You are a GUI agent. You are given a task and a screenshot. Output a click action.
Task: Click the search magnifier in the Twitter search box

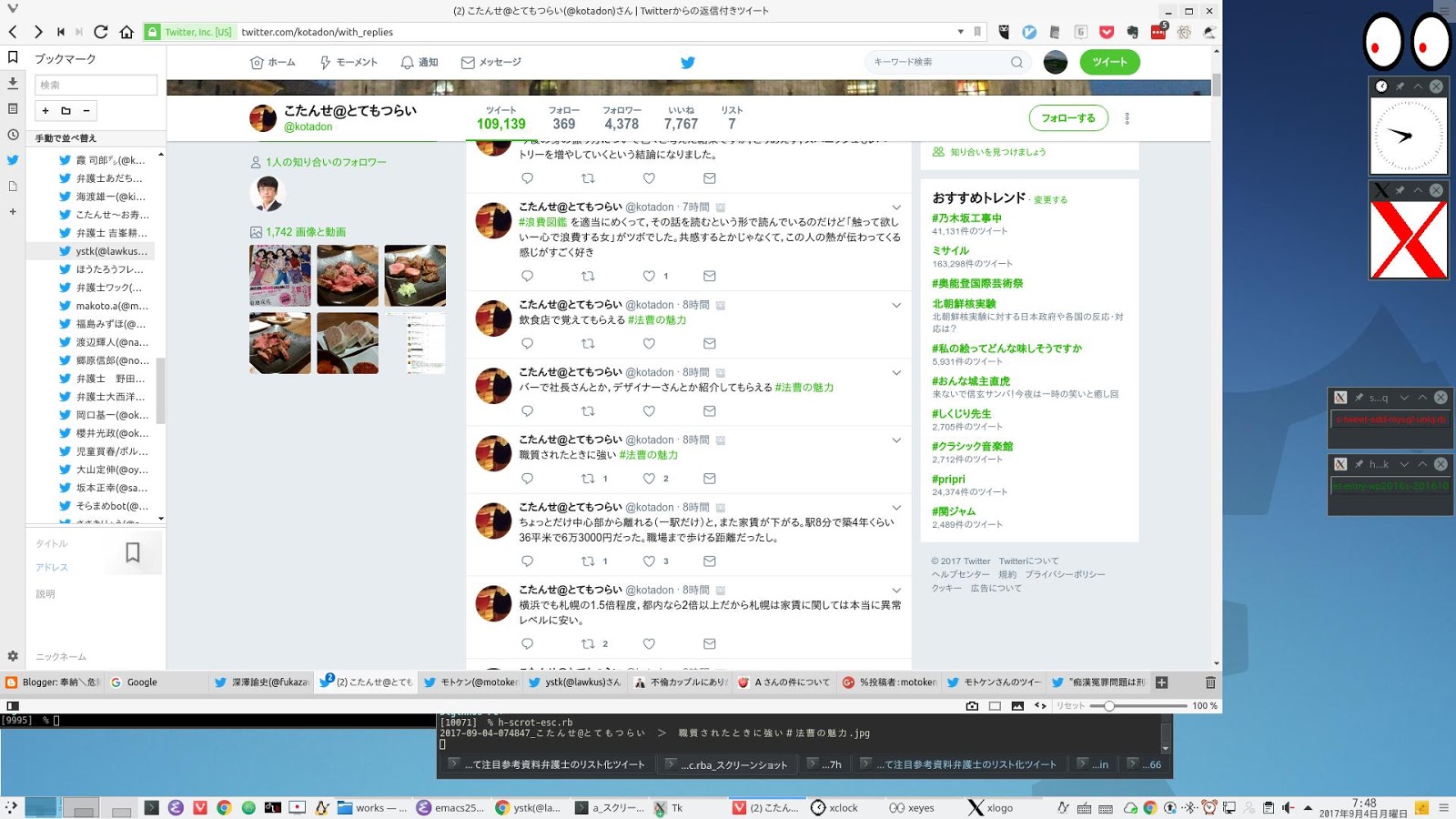(1016, 62)
